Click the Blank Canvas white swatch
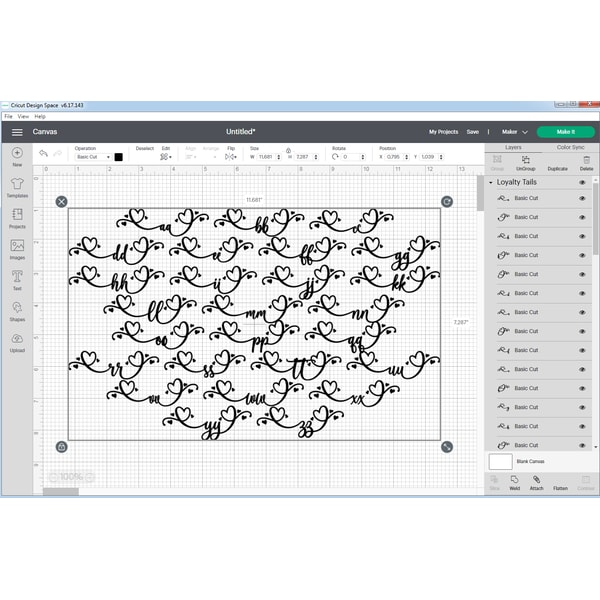The width and height of the screenshot is (600, 600). (500, 461)
